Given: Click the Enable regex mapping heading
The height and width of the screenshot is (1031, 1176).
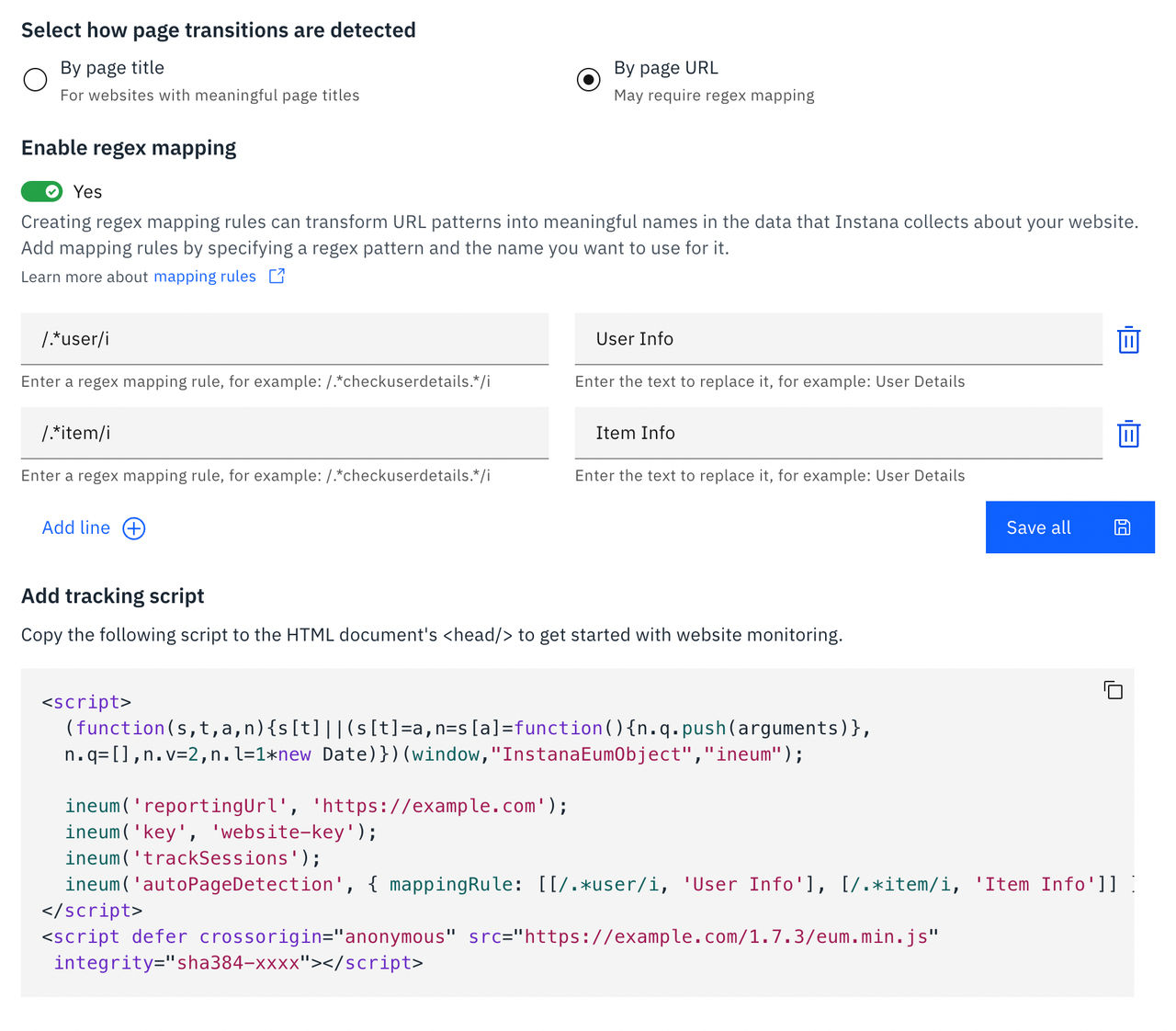Looking at the screenshot, I should coord(129,148).
